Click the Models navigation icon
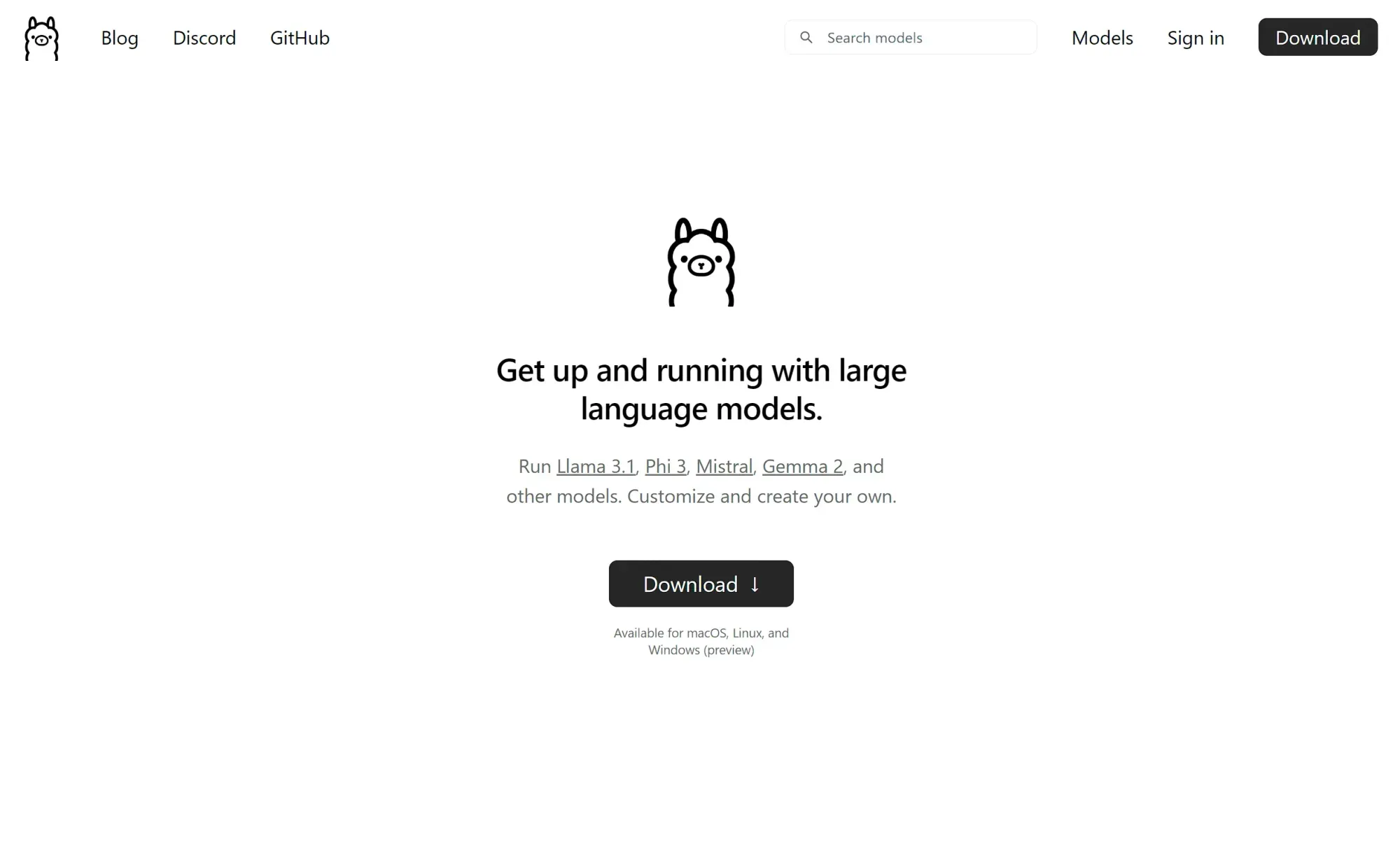Viewport: 1400px width, 841px height. (1102, 37)
